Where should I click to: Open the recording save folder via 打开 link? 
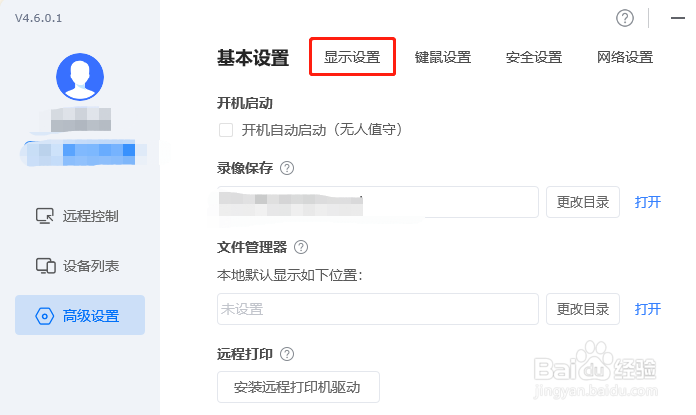(648, 202)
